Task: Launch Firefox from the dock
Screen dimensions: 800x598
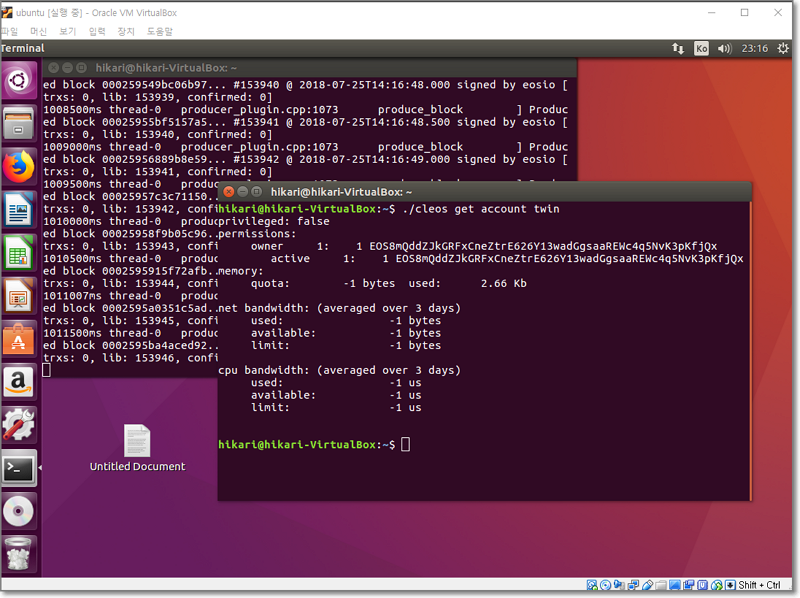Action: pos(19,167)
